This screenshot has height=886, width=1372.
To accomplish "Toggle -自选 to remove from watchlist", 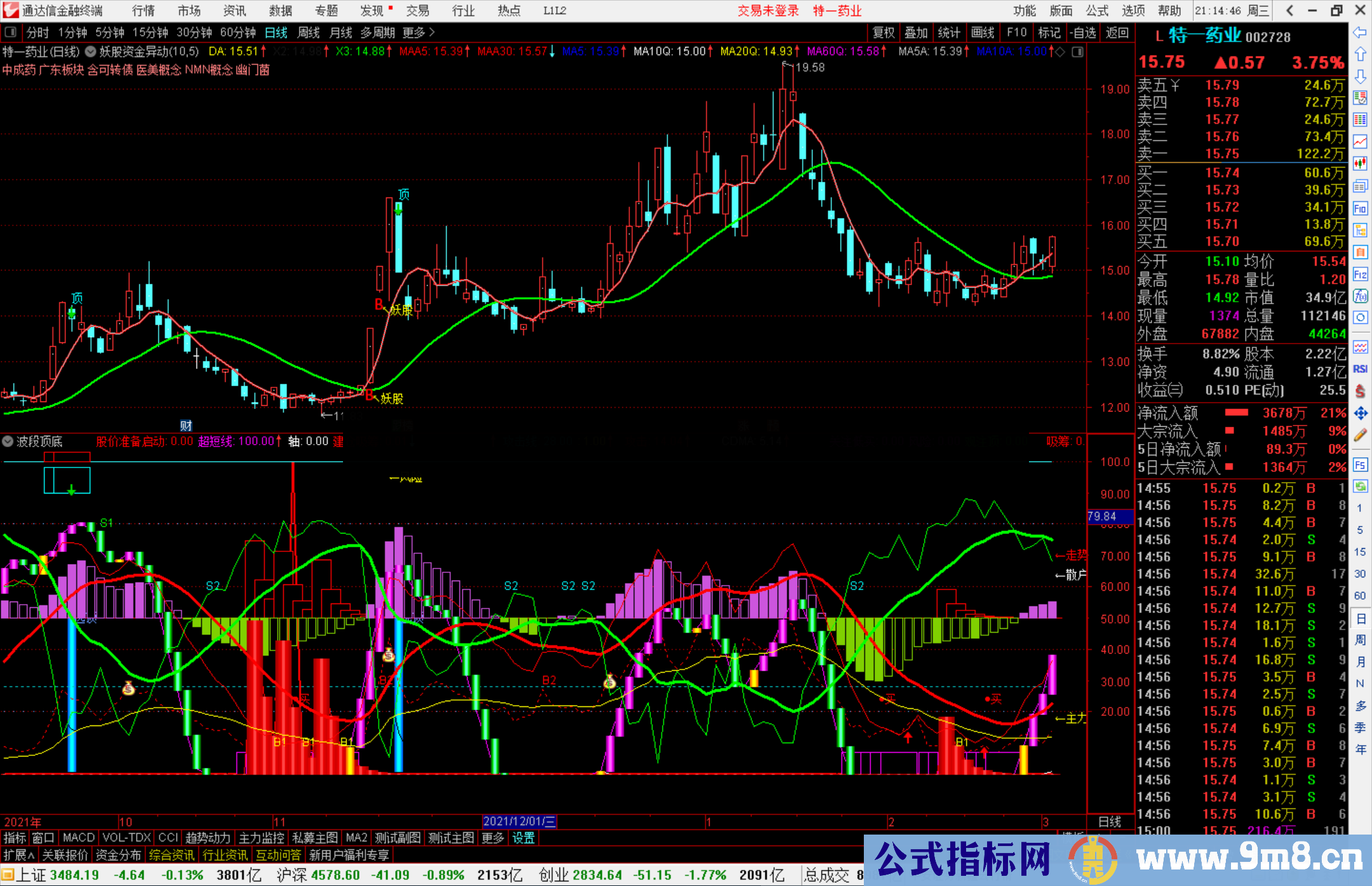I will pos(1082,33).
